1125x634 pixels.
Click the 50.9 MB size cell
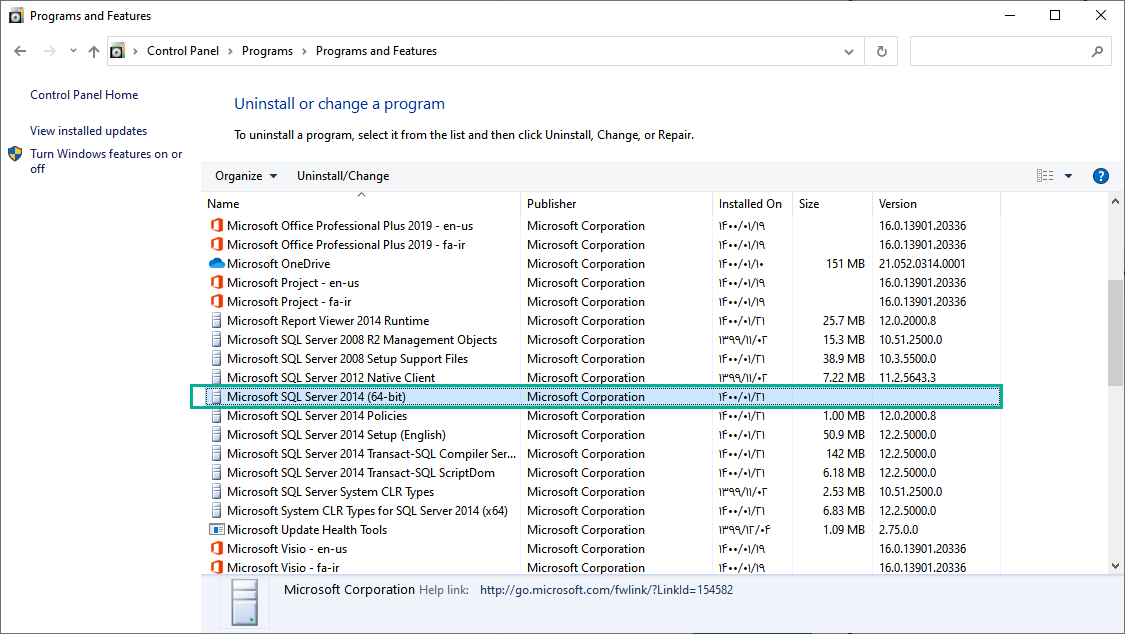[x=844, y=435]
